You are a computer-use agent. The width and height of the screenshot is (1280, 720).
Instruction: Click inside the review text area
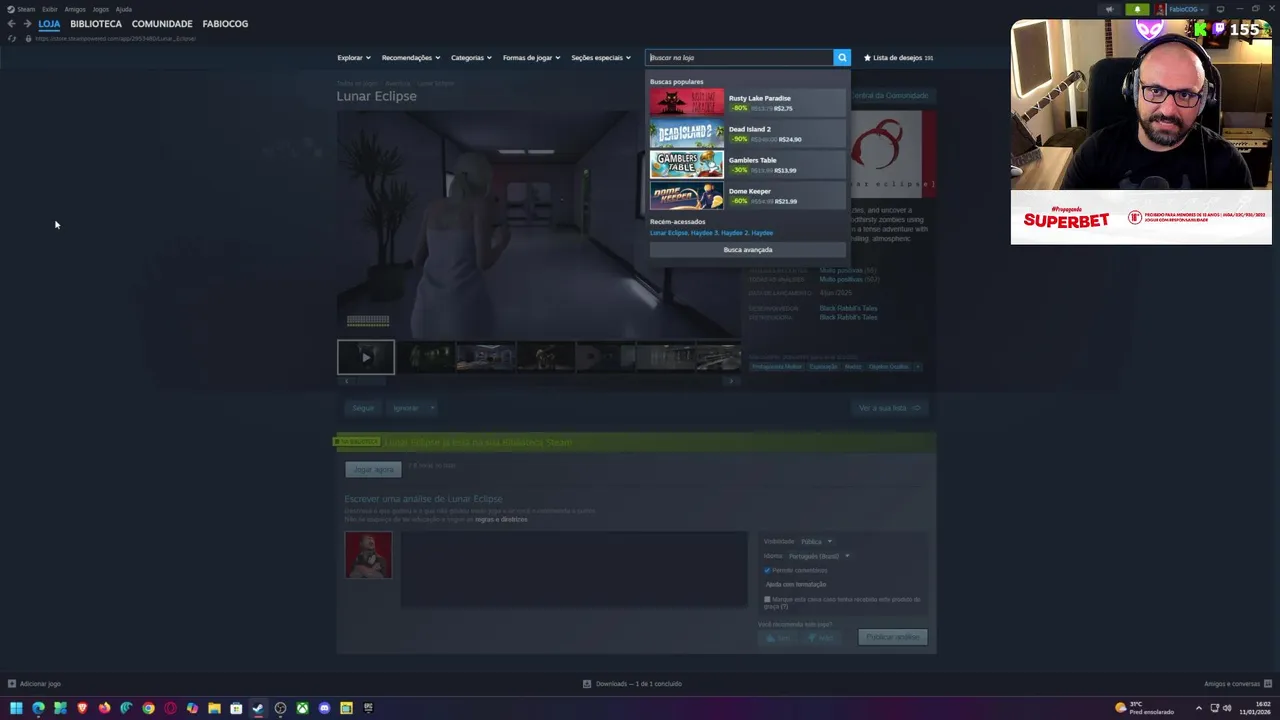click(574, 569)
